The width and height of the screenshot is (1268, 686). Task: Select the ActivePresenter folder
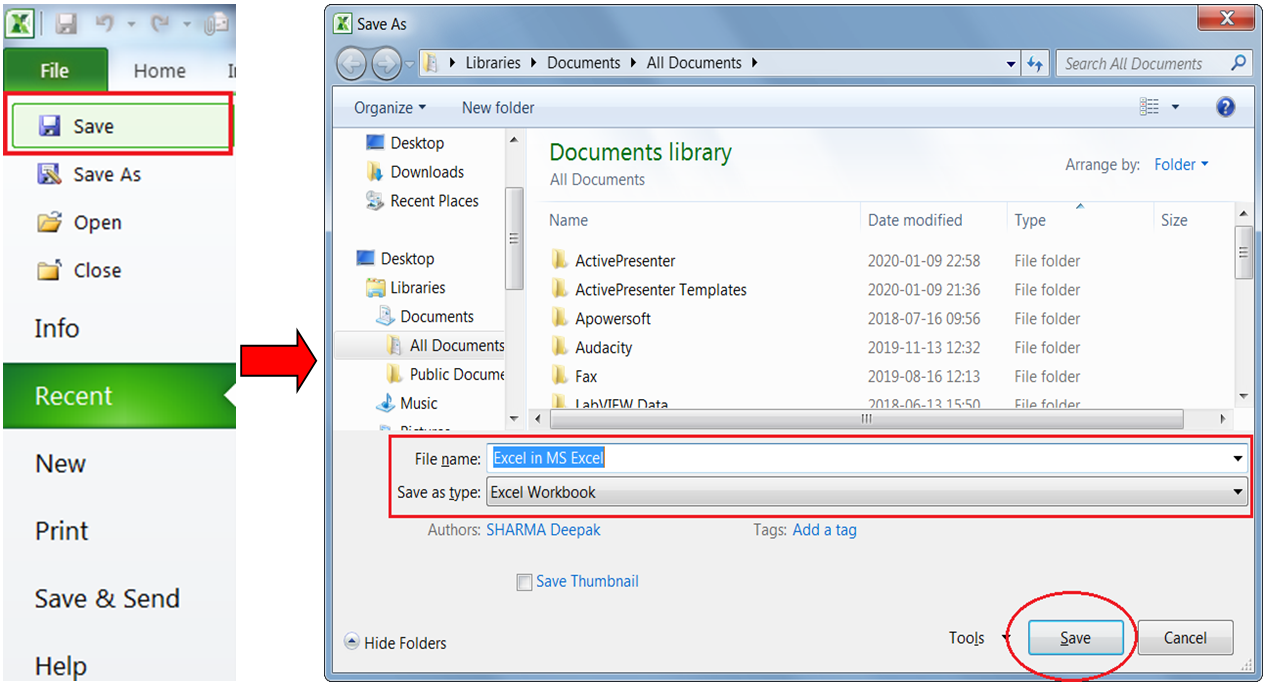[x=625, y=260]
